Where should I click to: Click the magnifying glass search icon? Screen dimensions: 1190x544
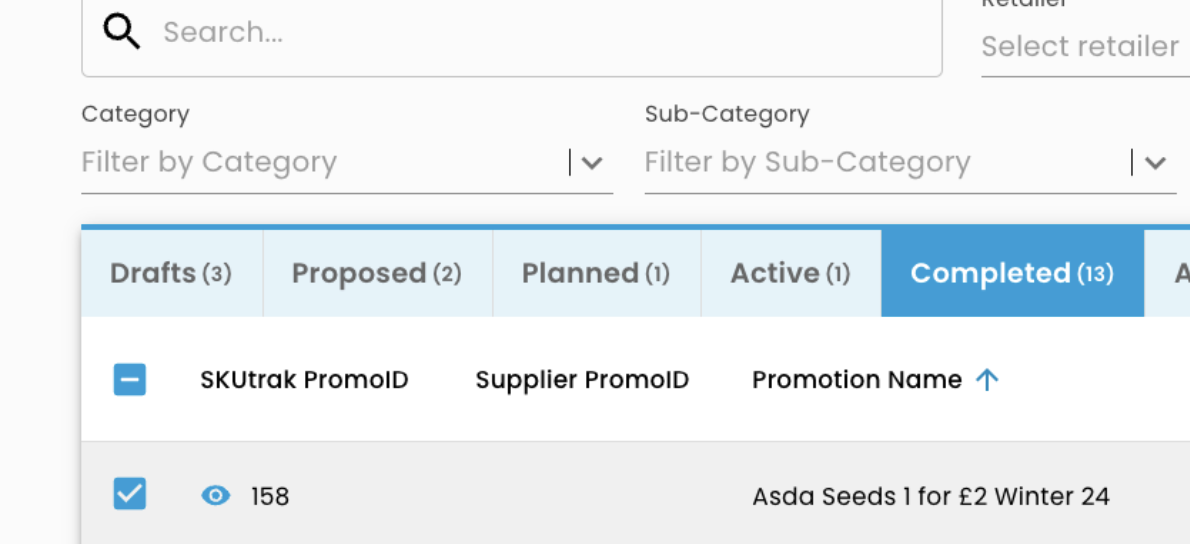122,32
